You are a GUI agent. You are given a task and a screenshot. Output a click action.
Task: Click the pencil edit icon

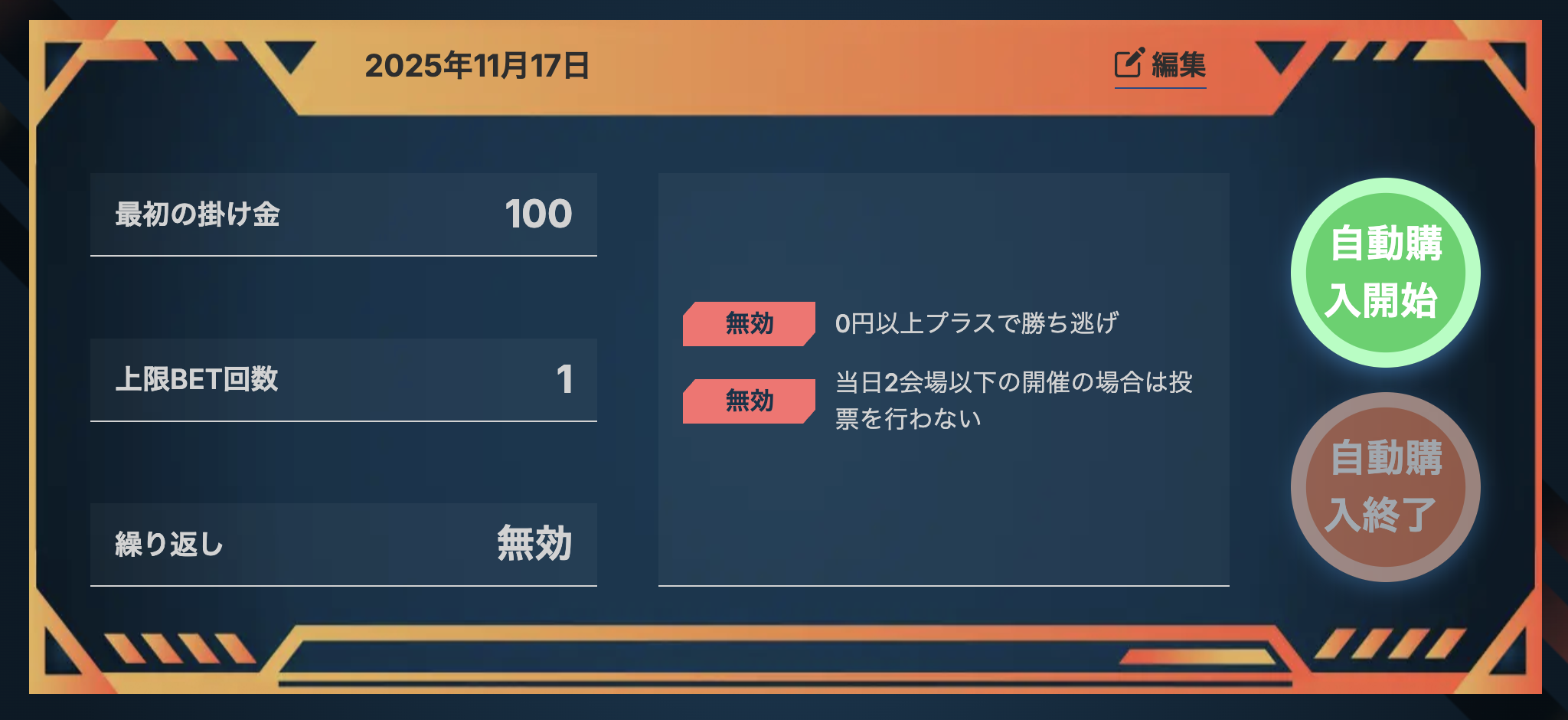pyautogui.click(x=1129, y=64)
